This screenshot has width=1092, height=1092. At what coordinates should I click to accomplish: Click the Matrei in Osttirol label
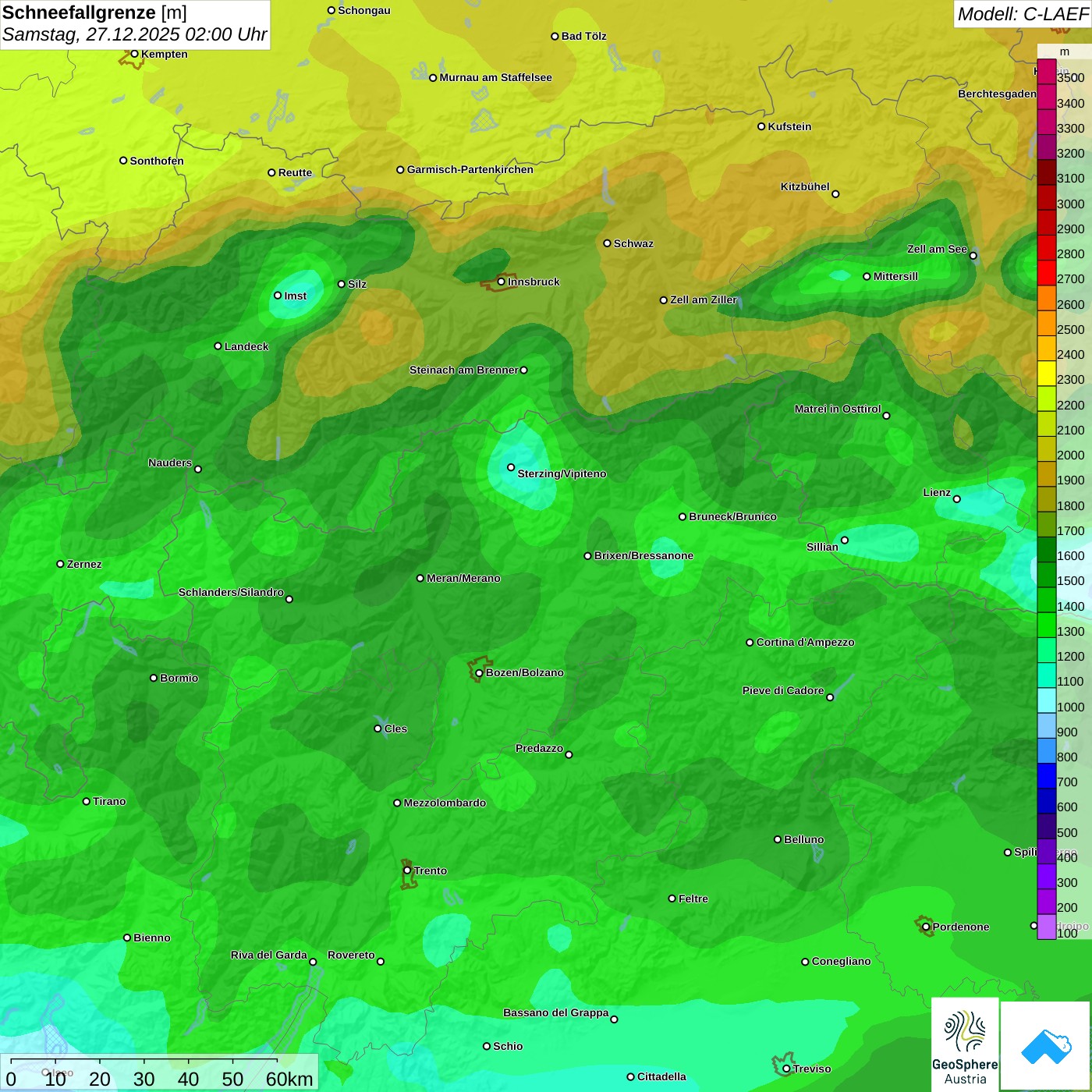[x=838, y=409]
